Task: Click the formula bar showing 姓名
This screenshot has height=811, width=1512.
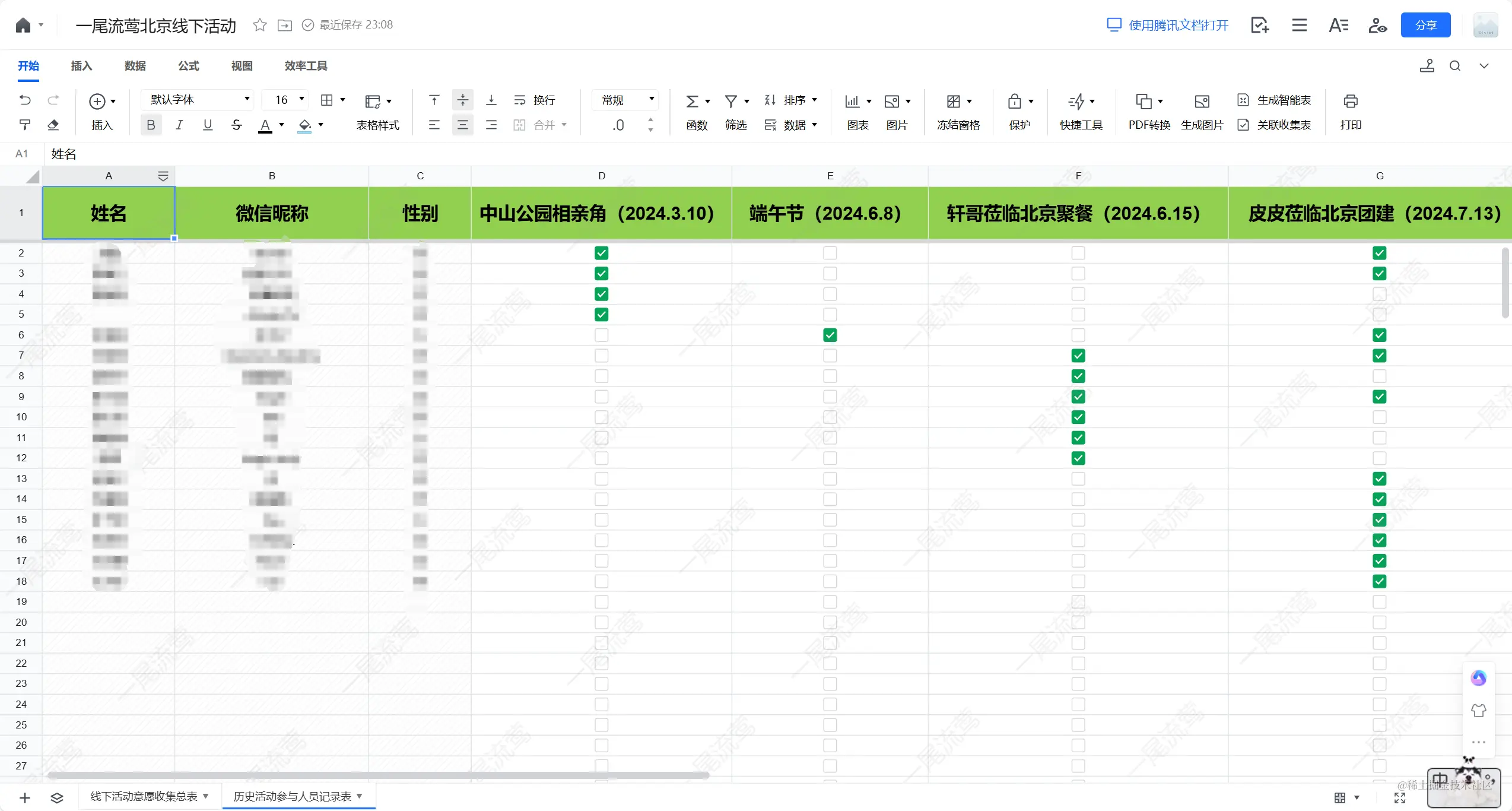Action: [x=64, y=154]
